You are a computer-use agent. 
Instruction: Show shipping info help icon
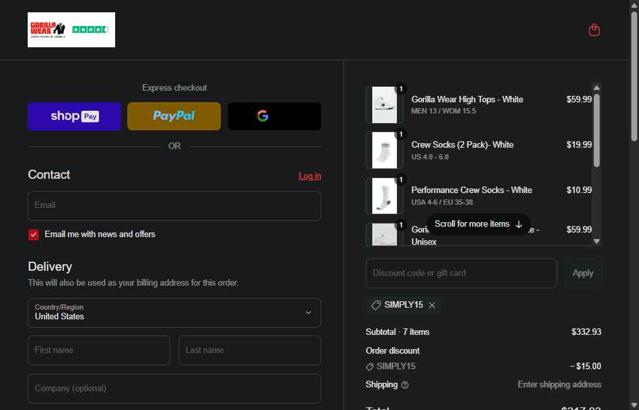pyautogui.click(x=405, y=385)
